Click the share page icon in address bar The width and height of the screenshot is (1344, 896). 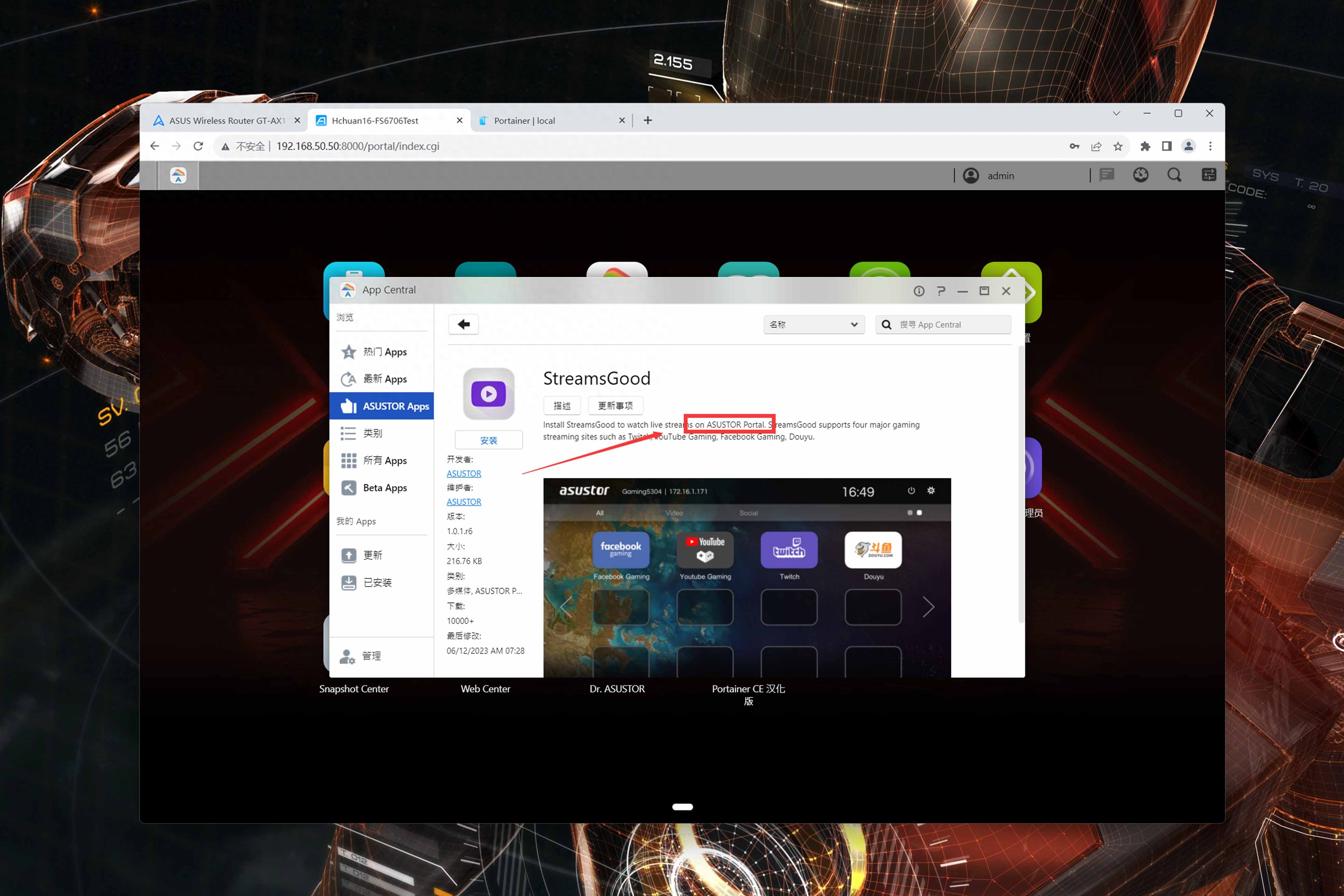[x=1096, y=146]
